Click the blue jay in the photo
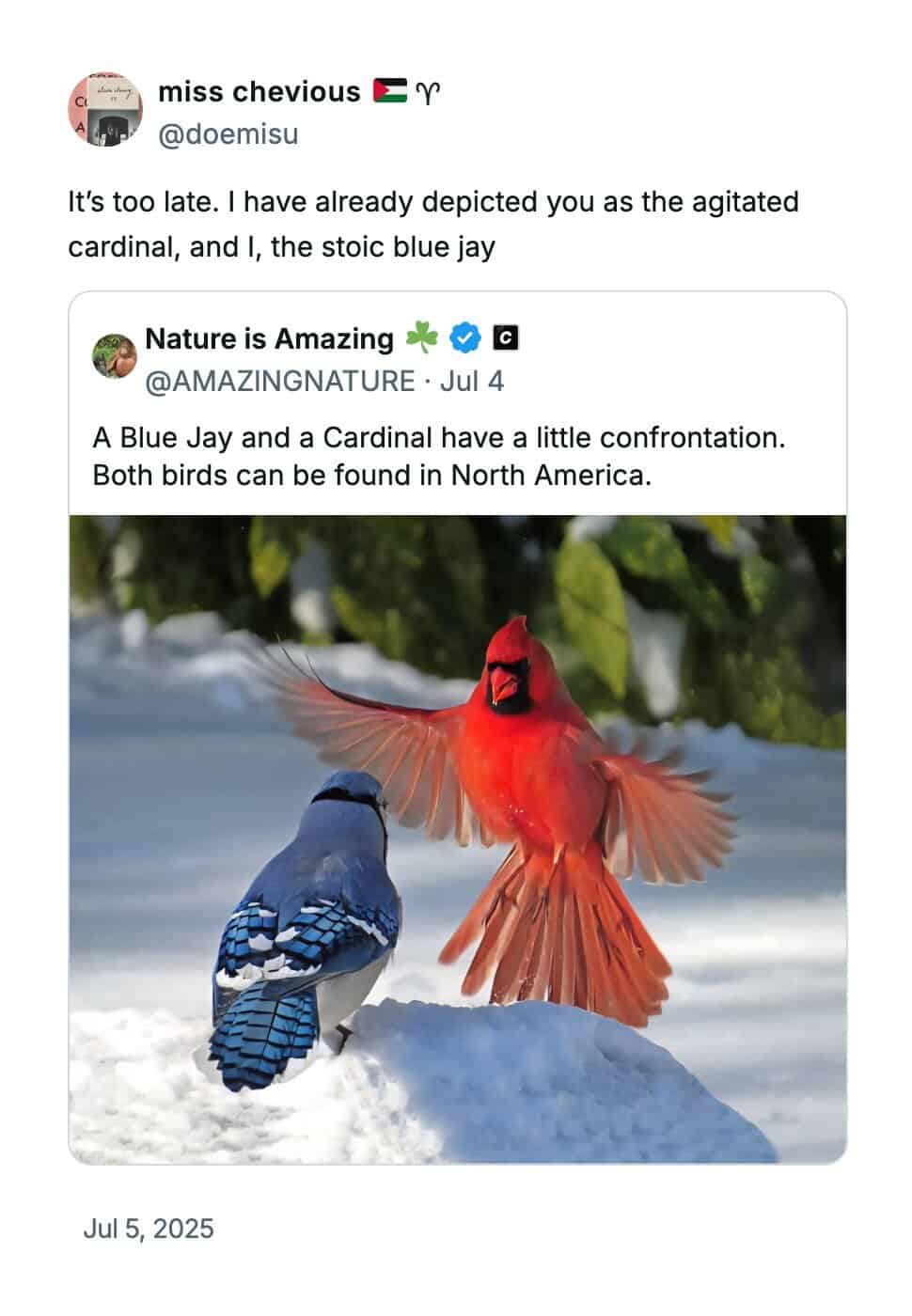 (306, 926)
